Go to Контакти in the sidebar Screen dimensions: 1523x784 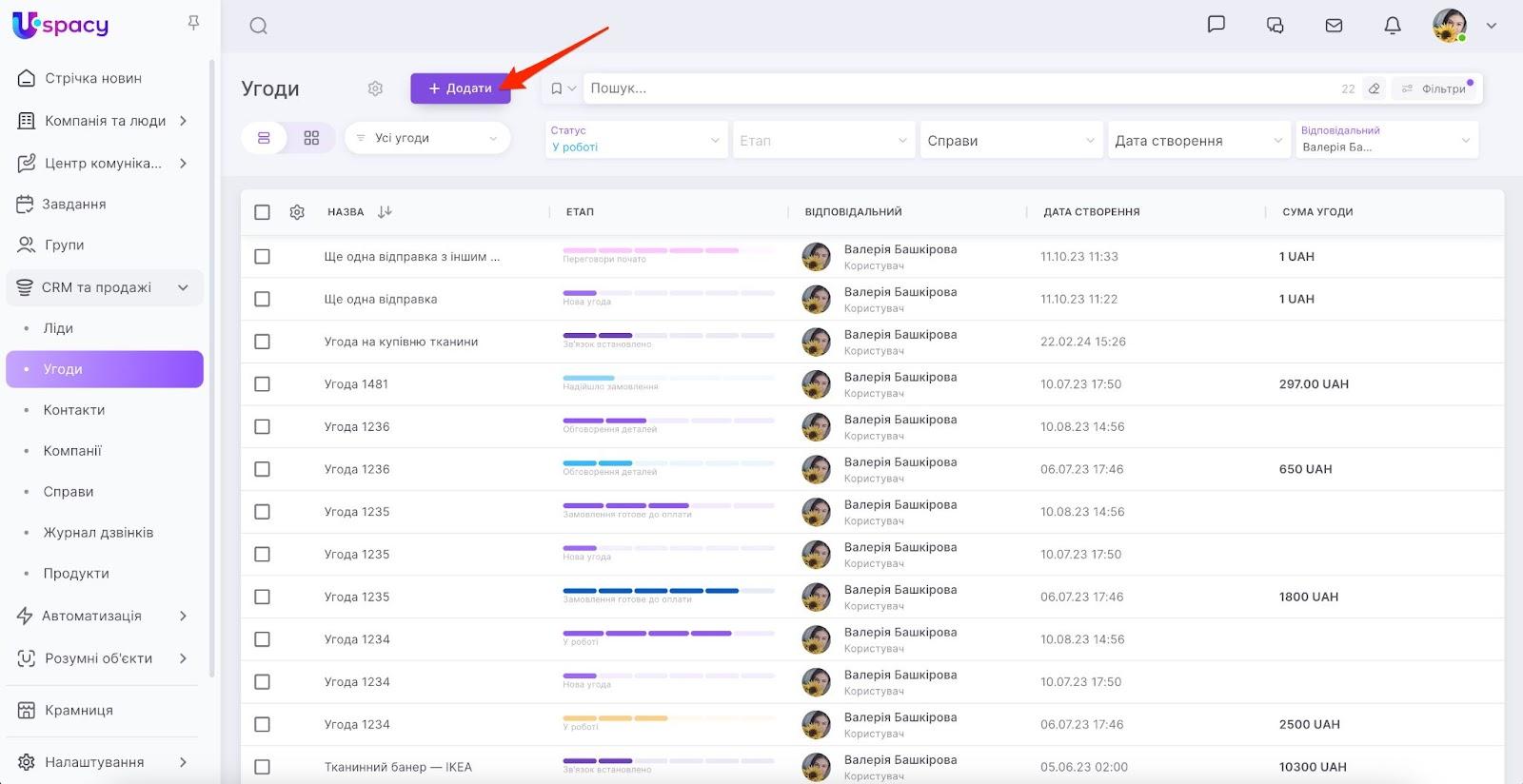74,410
